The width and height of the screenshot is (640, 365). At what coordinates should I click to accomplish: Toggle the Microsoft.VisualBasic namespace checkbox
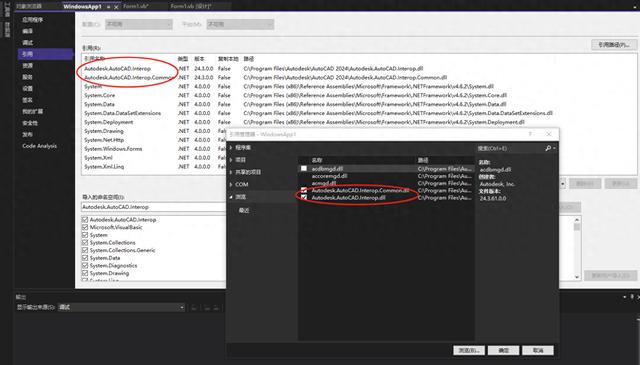(x=85, y=227)
